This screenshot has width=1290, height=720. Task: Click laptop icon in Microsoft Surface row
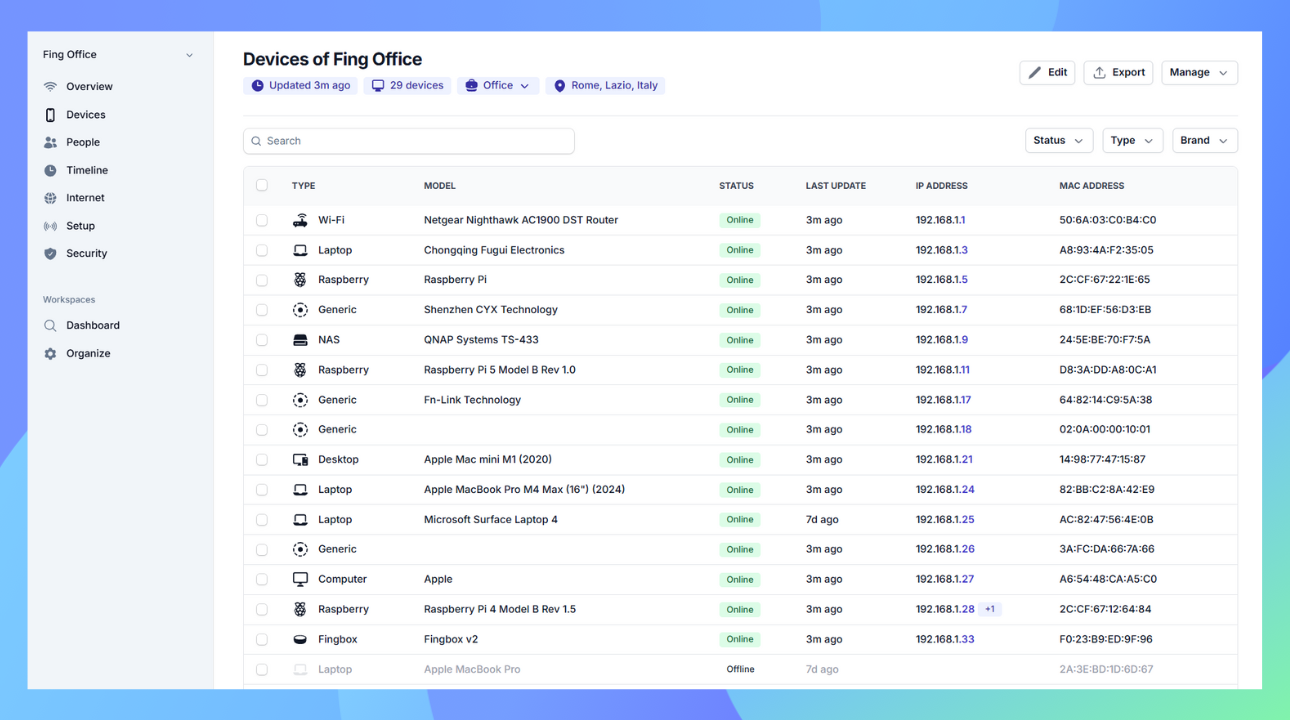point(300,520)
